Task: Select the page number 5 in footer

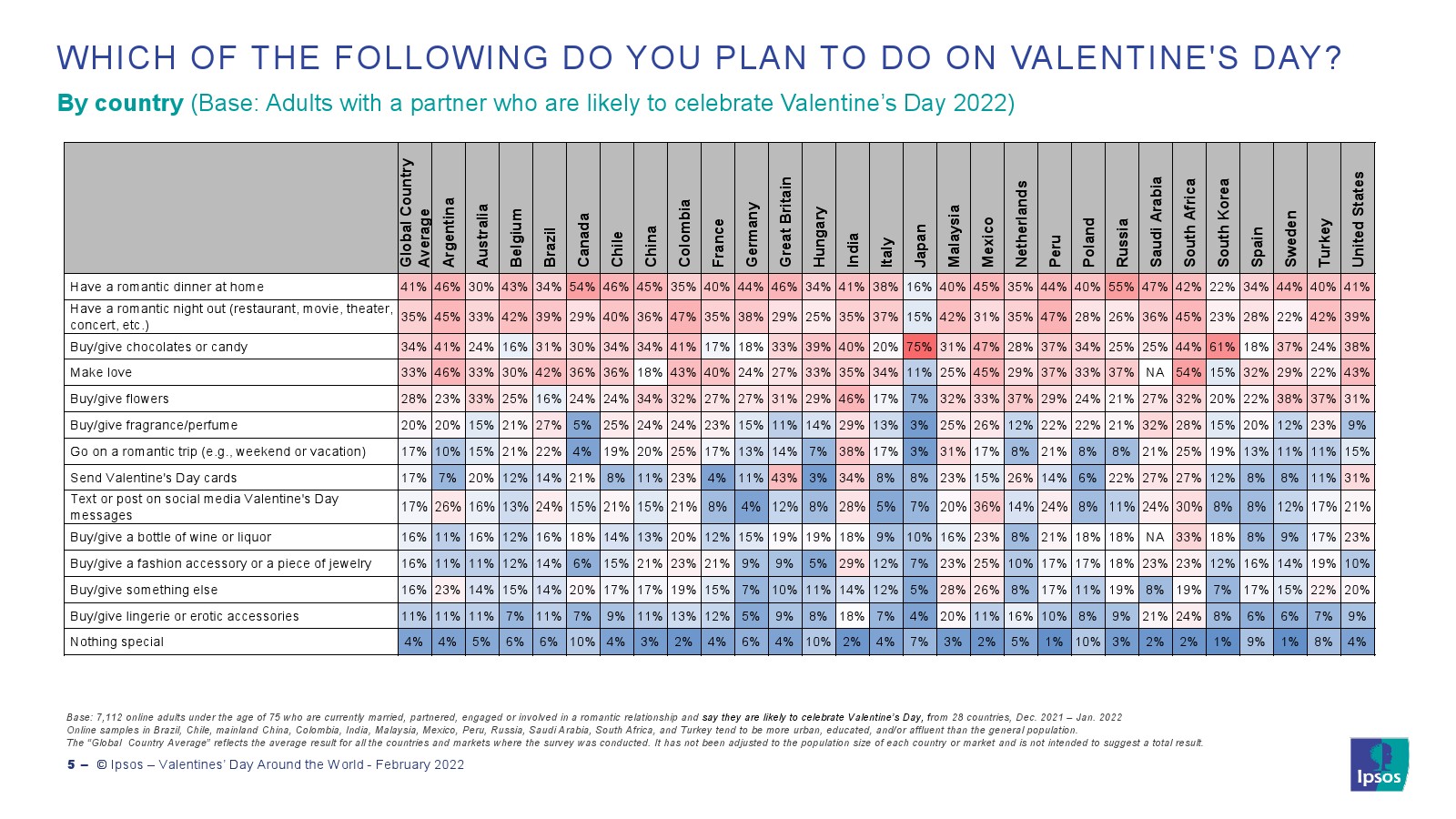Action: [71, 764]
